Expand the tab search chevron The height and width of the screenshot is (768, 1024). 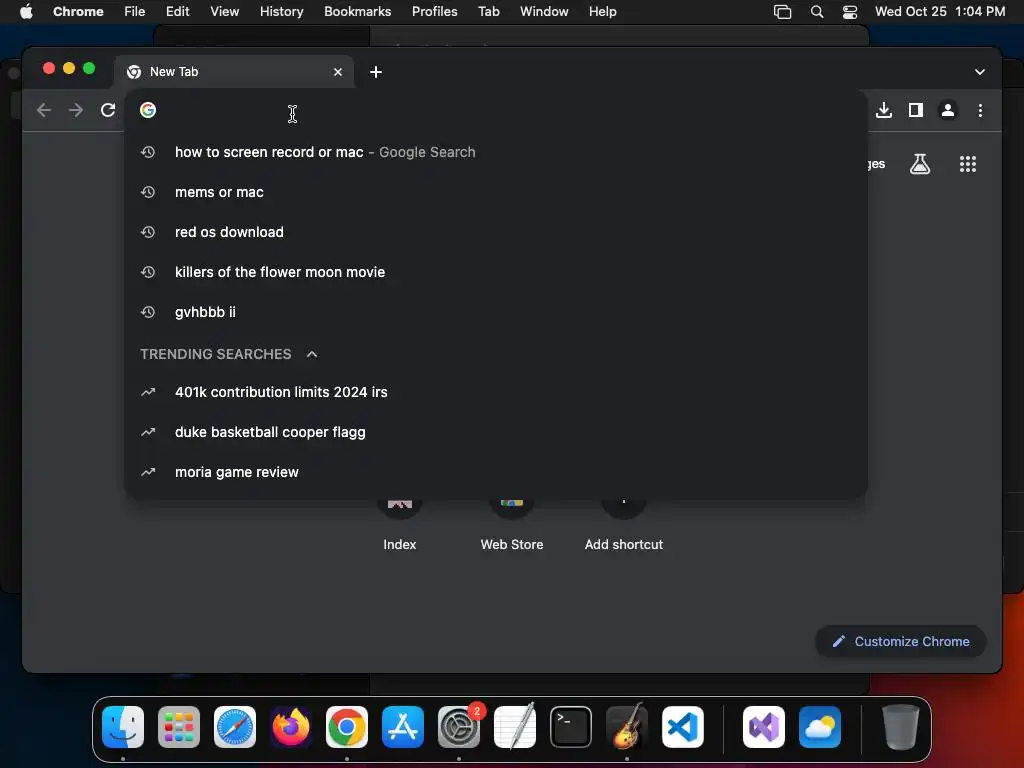(980, 72)
